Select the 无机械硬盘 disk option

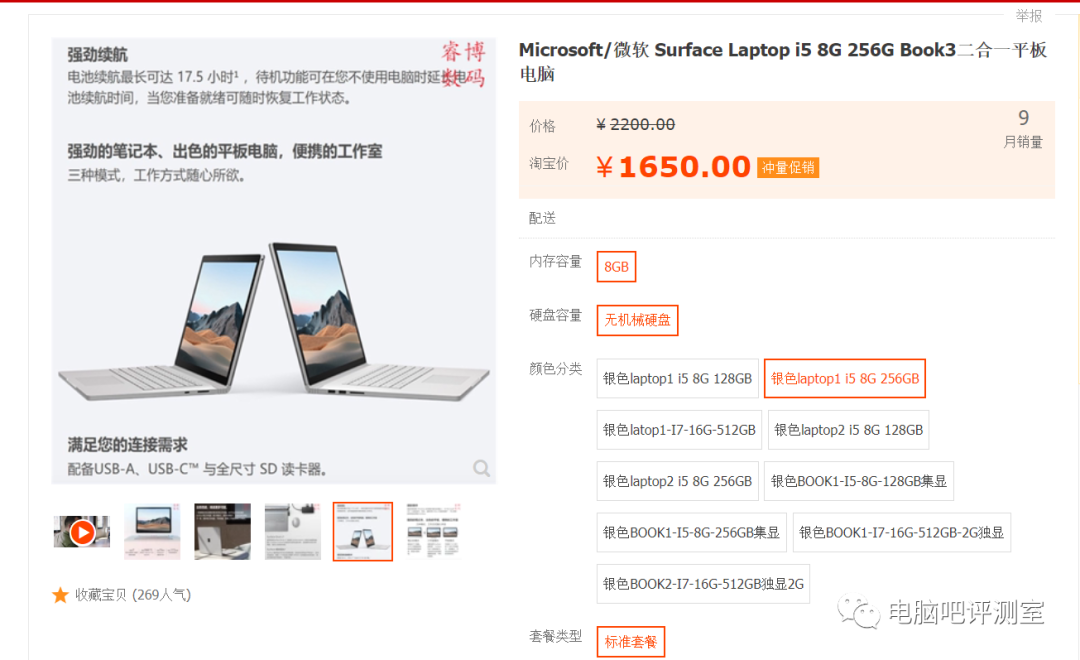pyautogui.click(x=637, y=320)
